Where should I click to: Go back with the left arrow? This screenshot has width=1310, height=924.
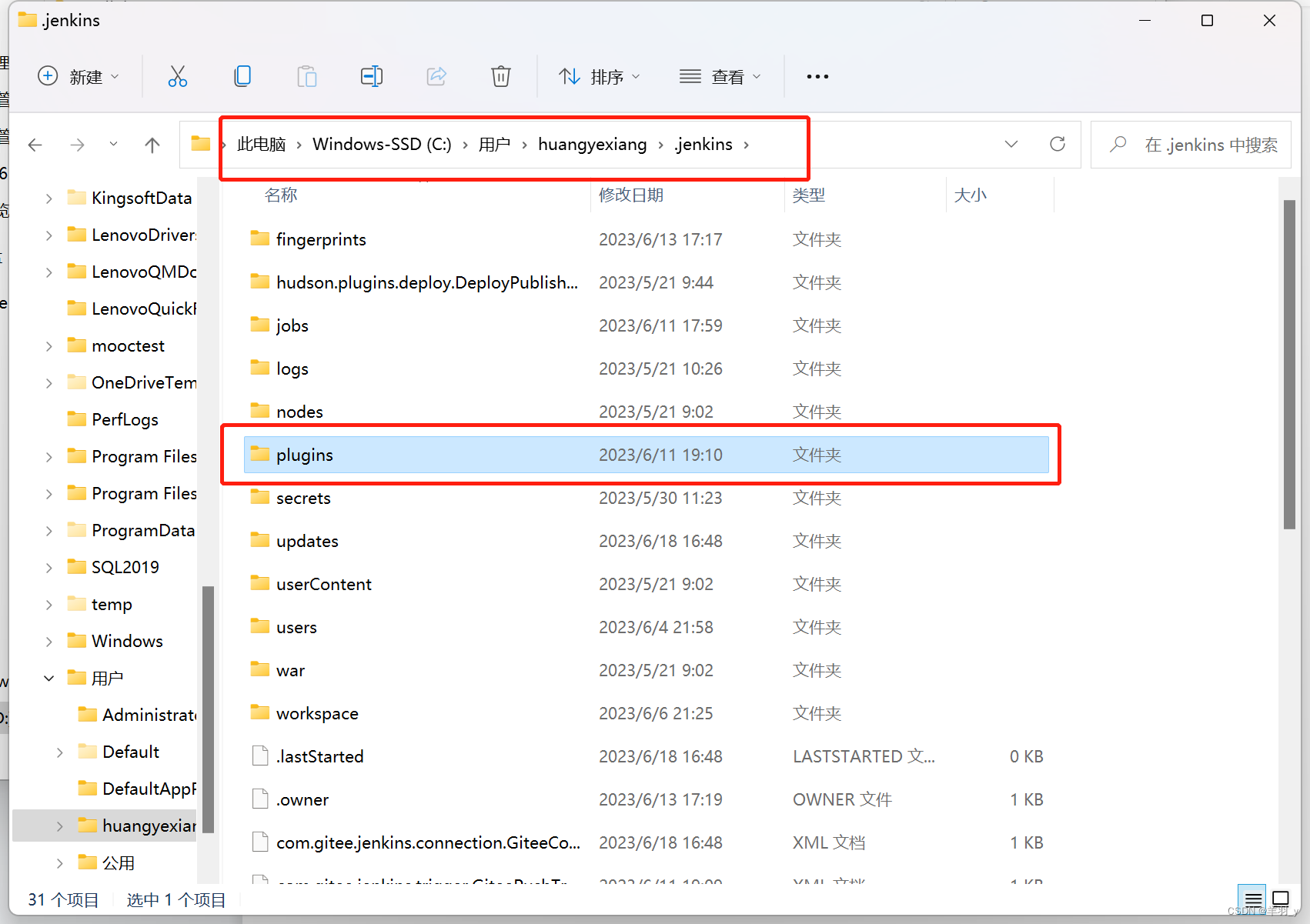[35, 145]
